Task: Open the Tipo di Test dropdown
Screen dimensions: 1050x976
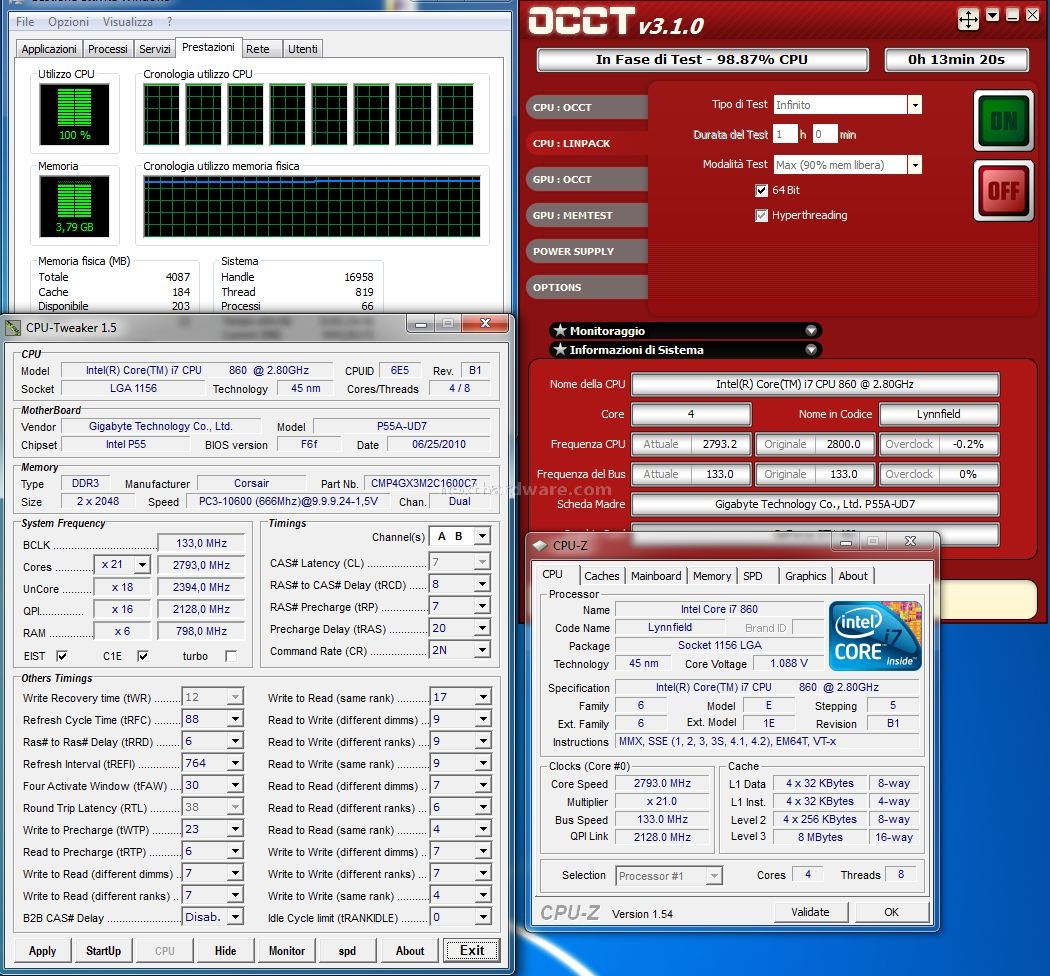Action: click(915, 104)
